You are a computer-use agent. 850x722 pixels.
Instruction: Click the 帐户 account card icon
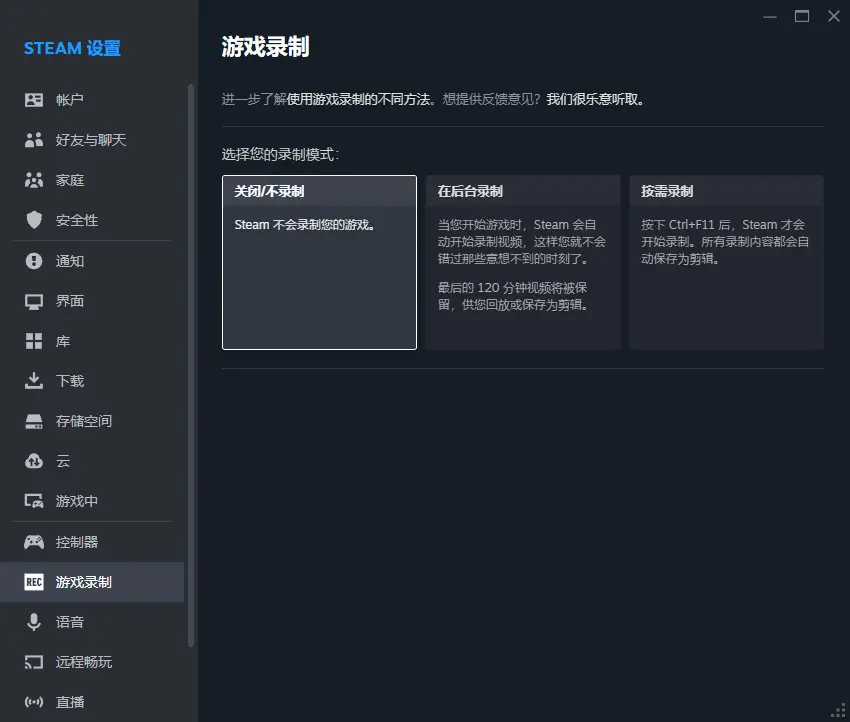34,100
